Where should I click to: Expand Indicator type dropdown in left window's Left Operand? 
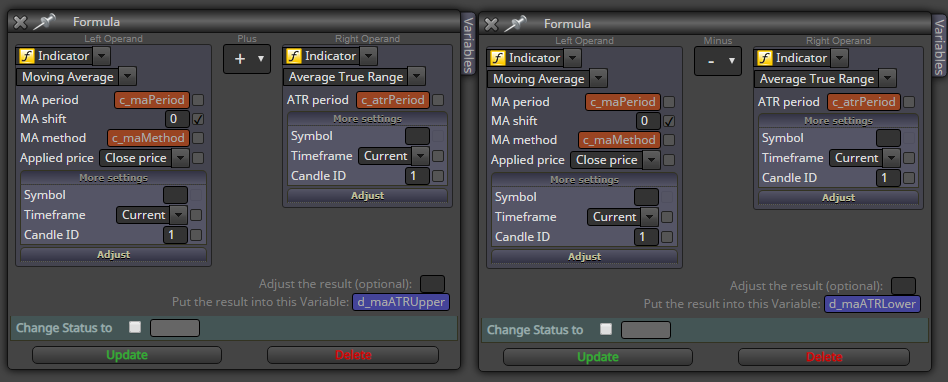[102, 56]
